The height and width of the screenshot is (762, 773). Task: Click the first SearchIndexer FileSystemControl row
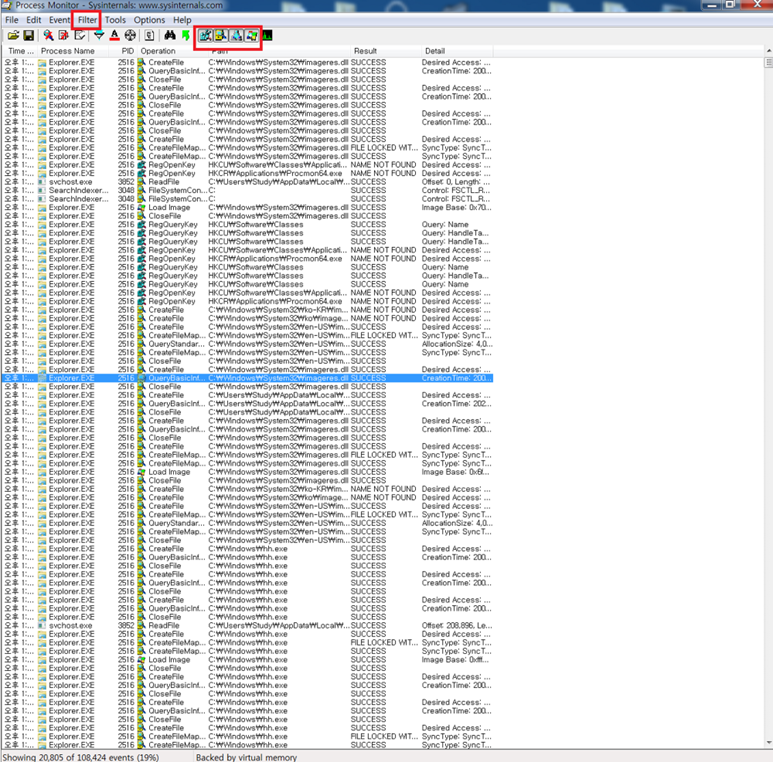(248, 190)
